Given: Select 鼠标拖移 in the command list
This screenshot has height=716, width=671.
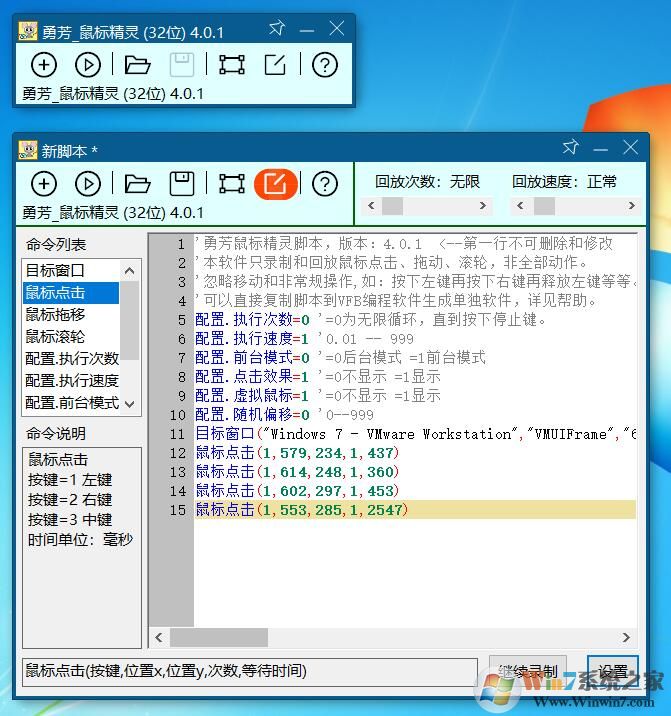Looking at the screenshot, I should (x=71, y=315).
